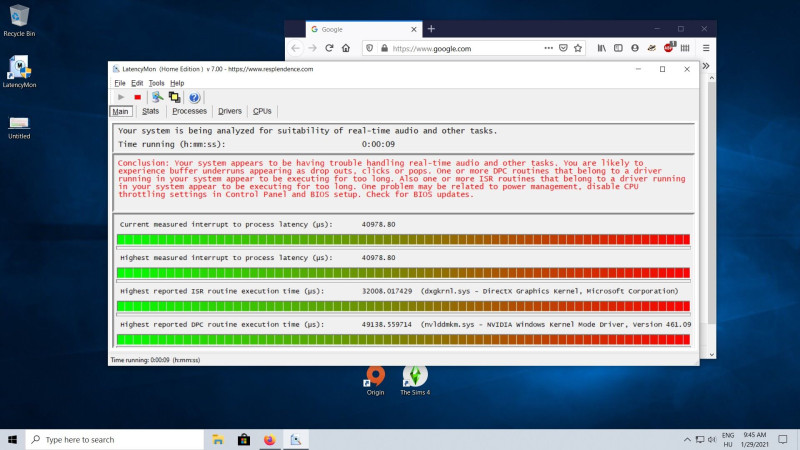Open page actions three-dot menu in Firefox
Image resolution: width=800 pixels, height=450 pixels.
(x=548, y=48)
